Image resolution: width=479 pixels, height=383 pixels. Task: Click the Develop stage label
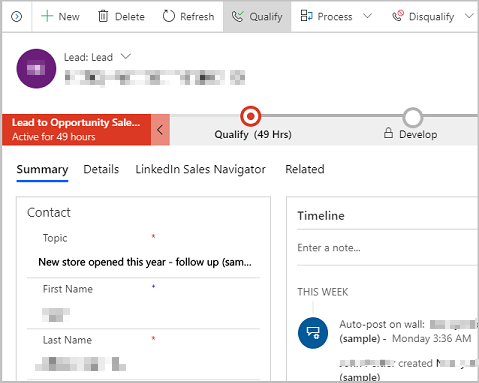[x=418, y=134]
